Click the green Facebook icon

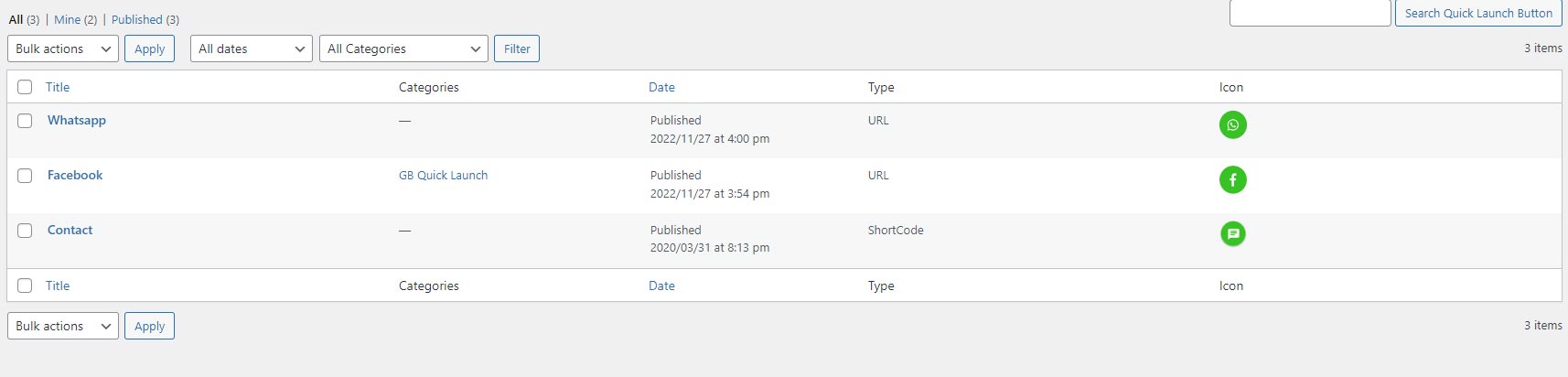[1232, 179]
